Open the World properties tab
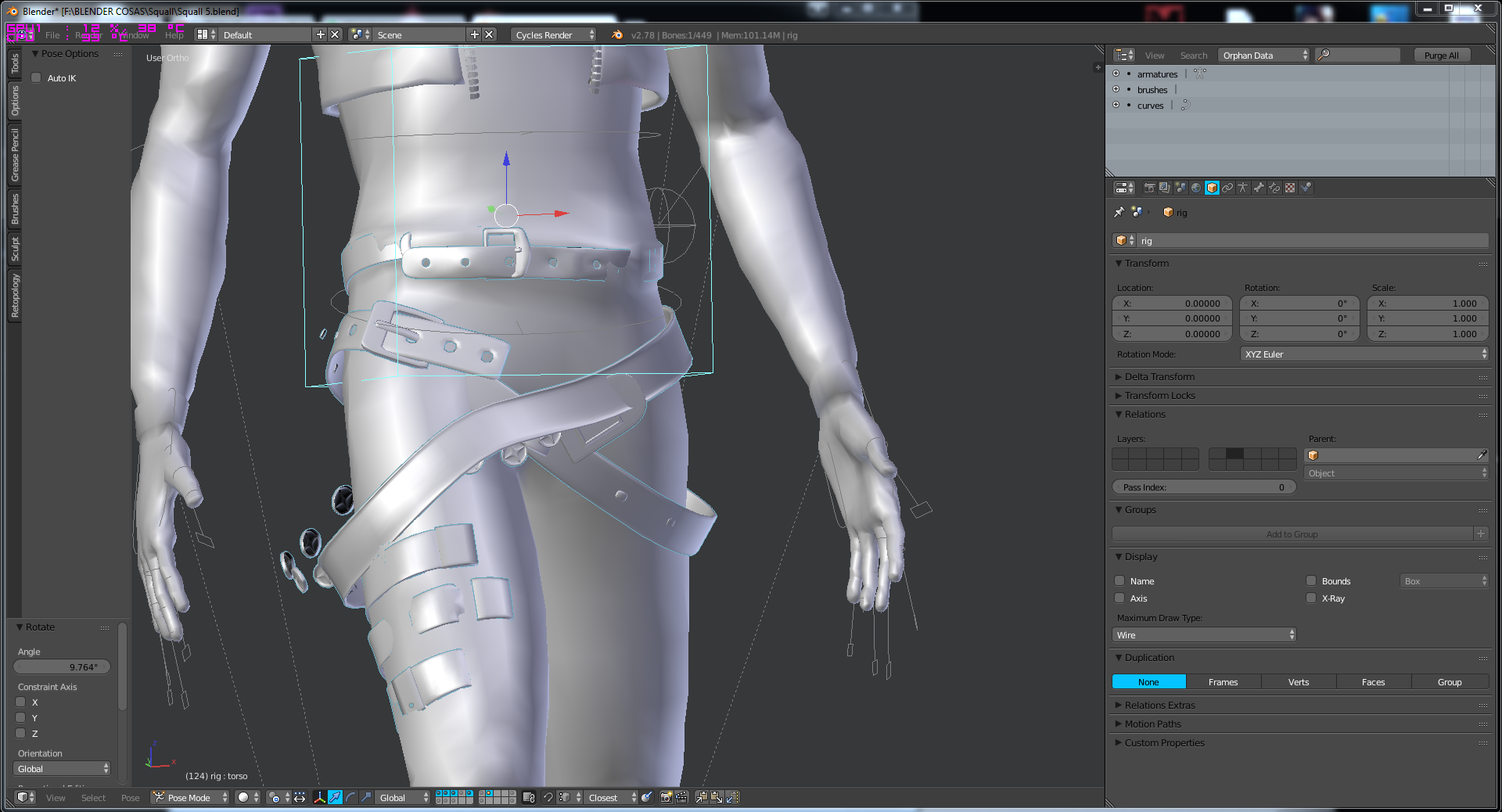Screen dimensions: 1502x812 tap(1196, 188)
